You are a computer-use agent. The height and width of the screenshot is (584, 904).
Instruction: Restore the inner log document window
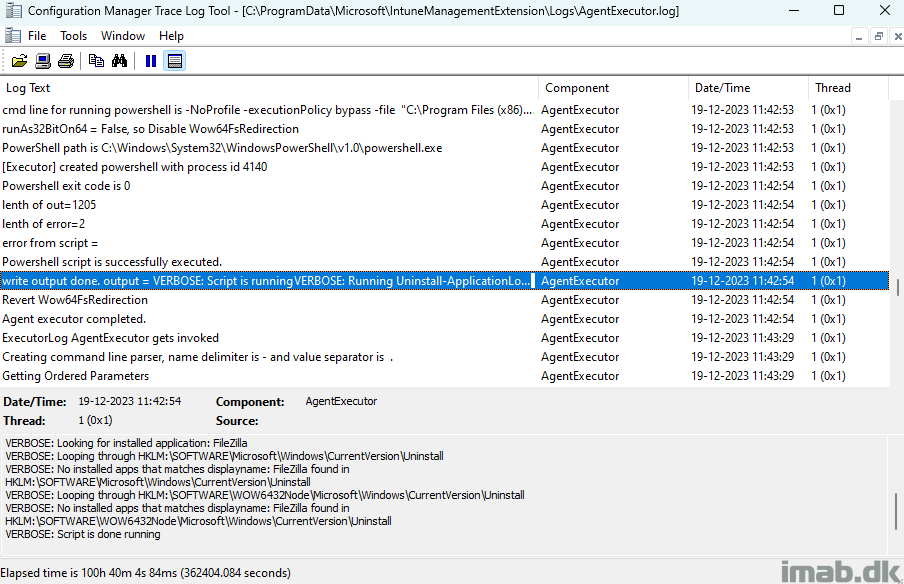879,36
